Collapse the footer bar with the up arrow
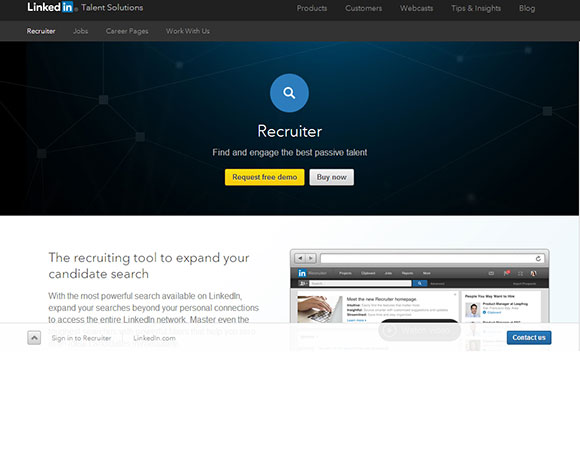The height and width of the screenshot is (470, 580). point(34,338)
